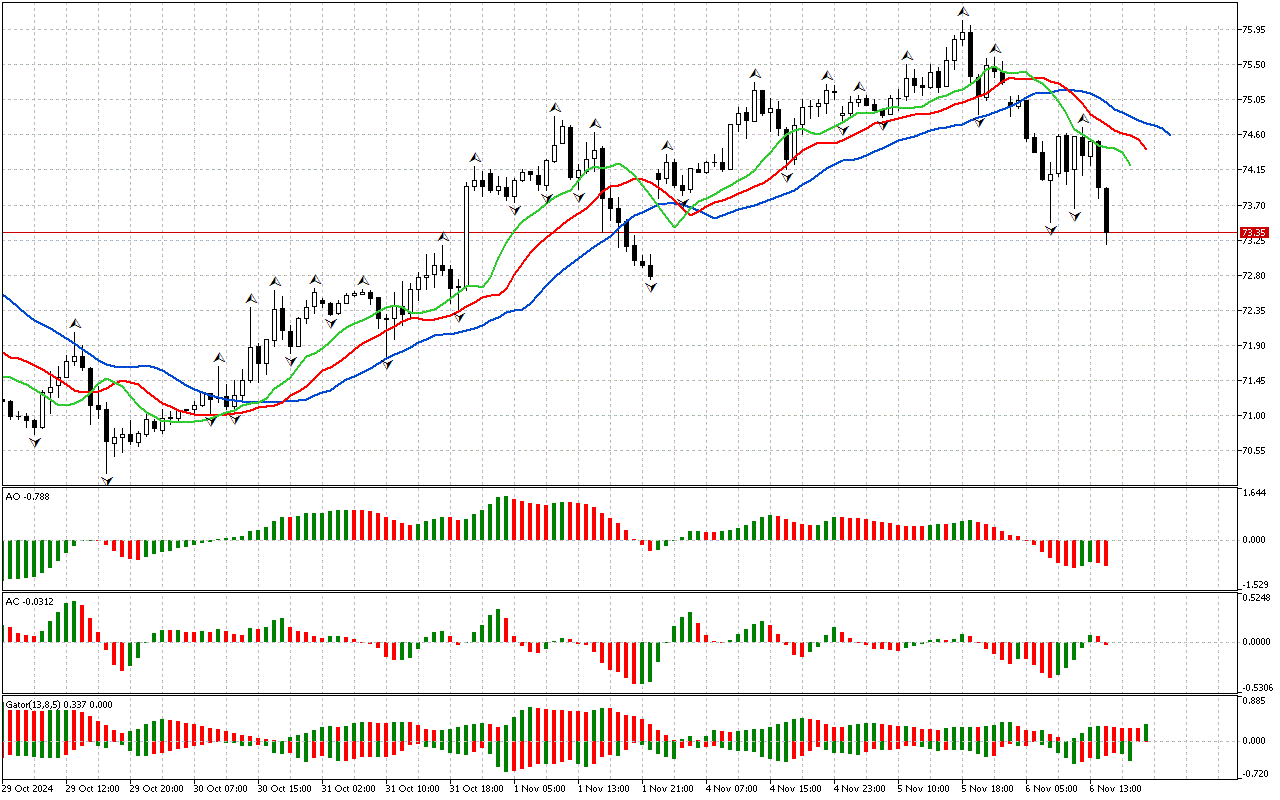1280x800 pixels.
Task: Click the 29 Oct 2024 date label
Action: (29, 788)
